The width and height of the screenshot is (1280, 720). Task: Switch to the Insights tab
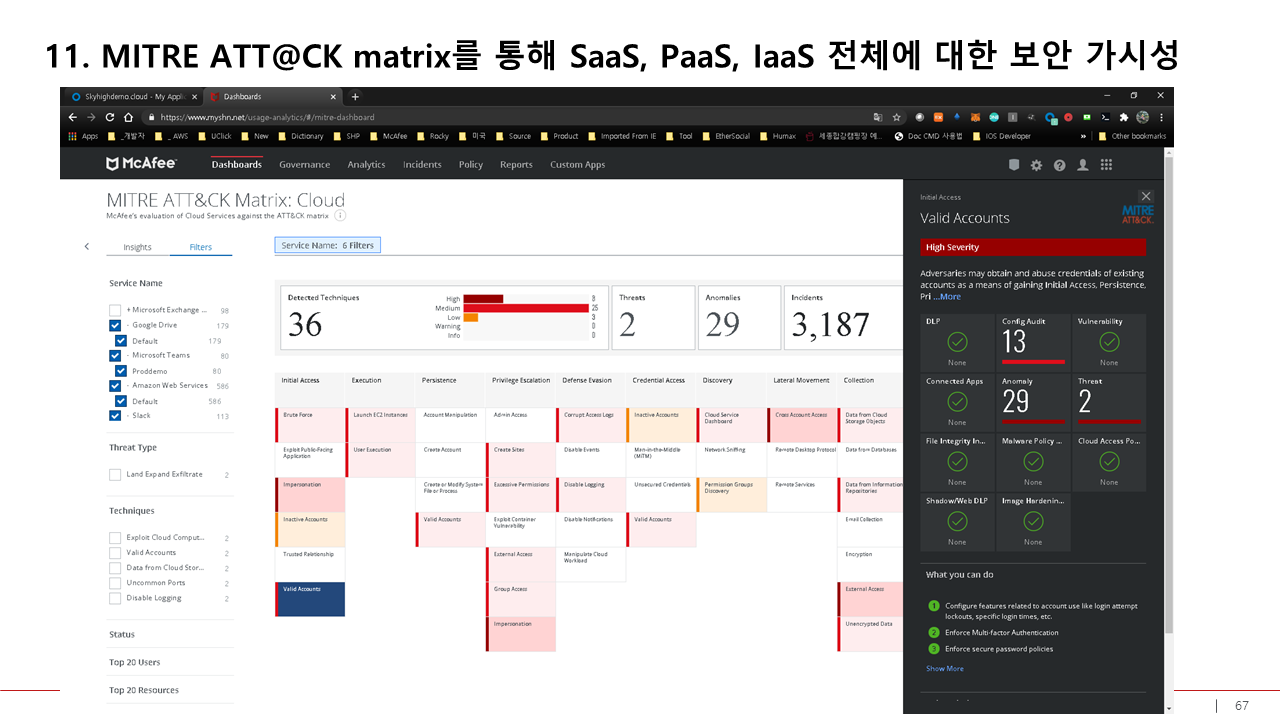click(137, 247)
